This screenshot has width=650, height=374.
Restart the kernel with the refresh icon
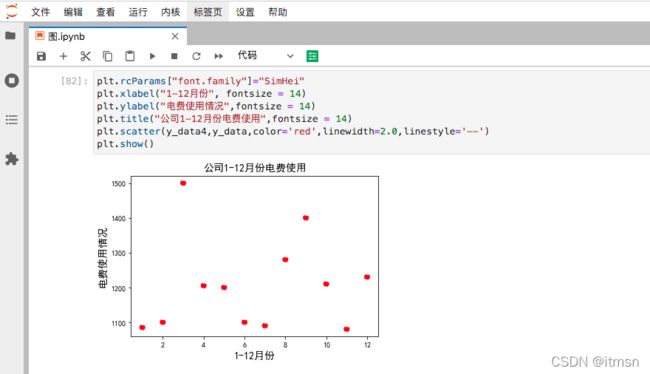196,56
